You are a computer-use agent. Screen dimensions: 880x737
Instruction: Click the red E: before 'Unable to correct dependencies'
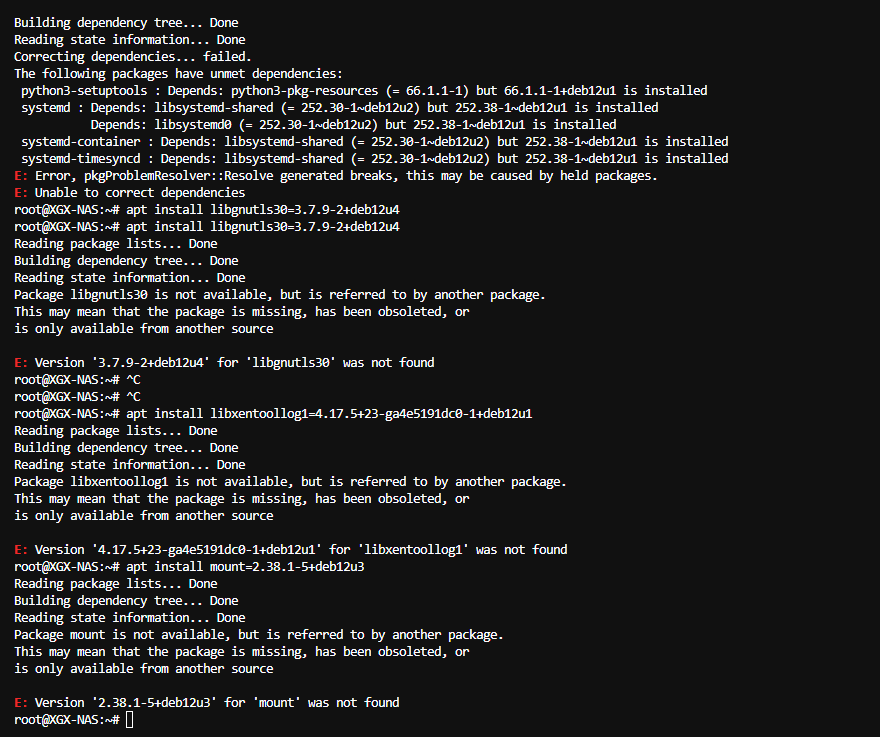(21, 193)
